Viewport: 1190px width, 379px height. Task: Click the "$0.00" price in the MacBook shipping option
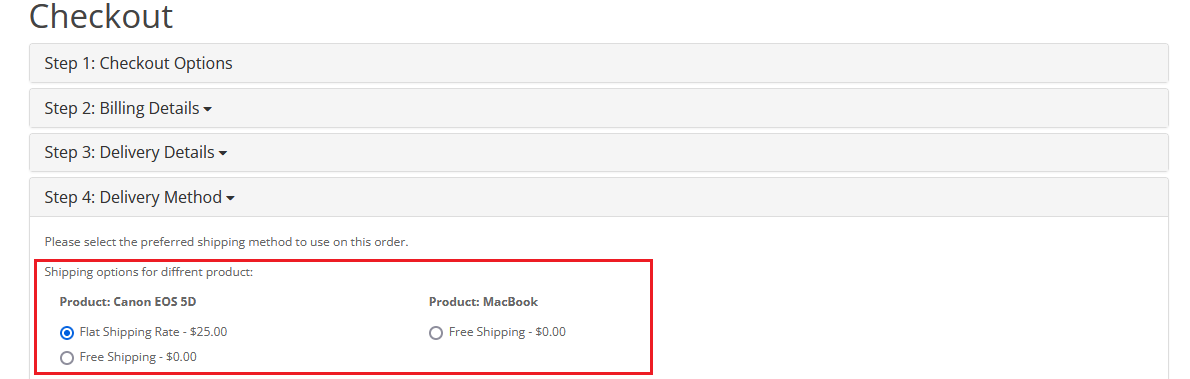[550, 332]
